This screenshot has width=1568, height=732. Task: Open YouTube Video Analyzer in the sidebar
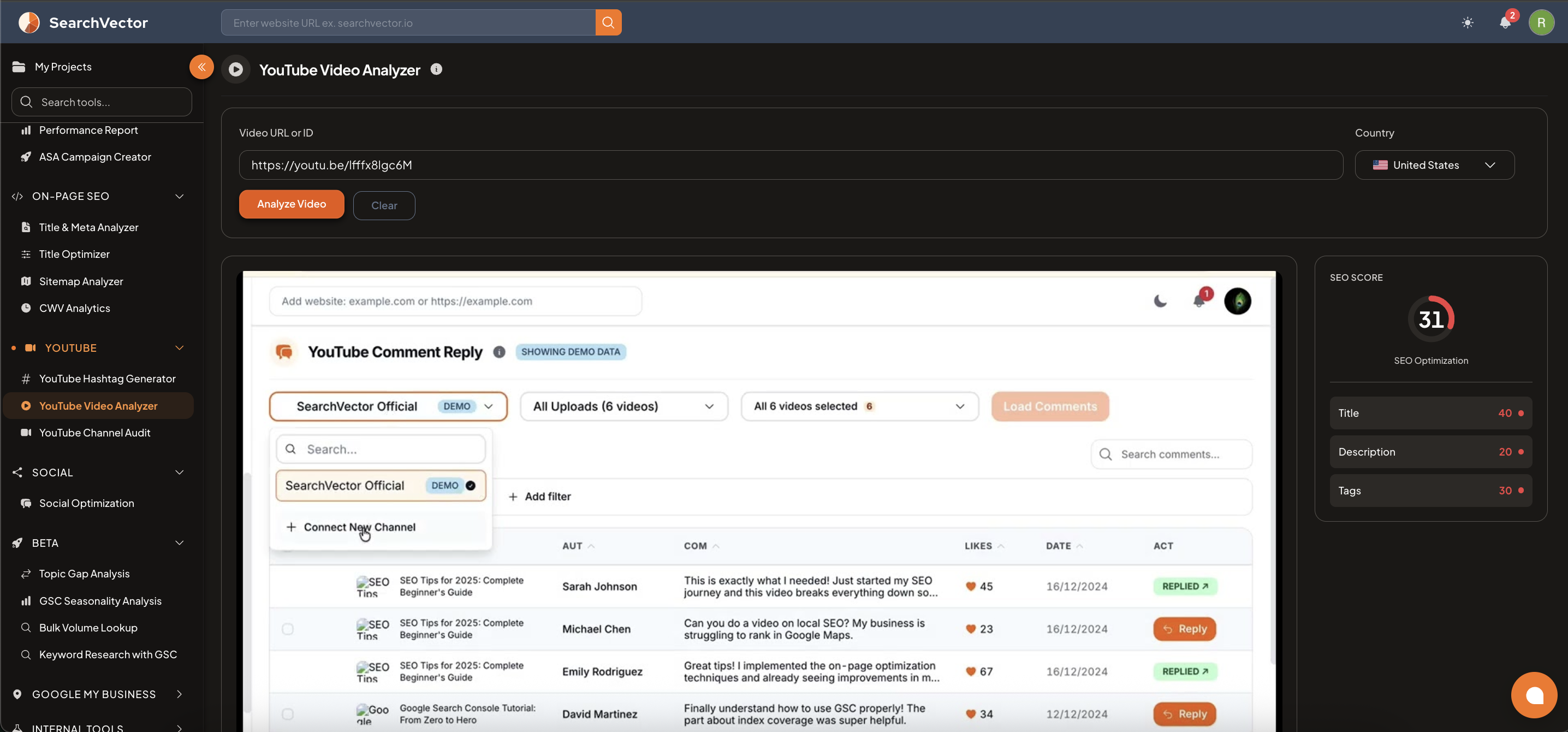(x=99, y=405)
